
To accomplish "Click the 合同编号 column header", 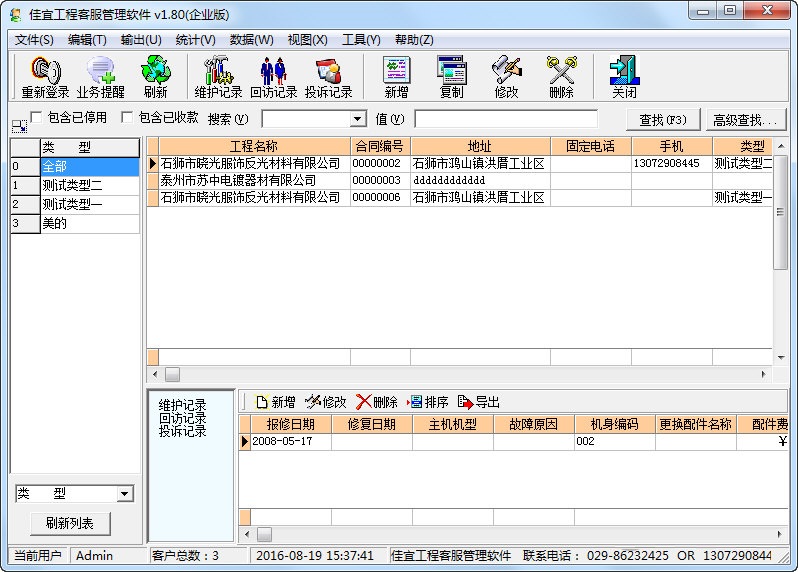I will (x=380, y=146).
